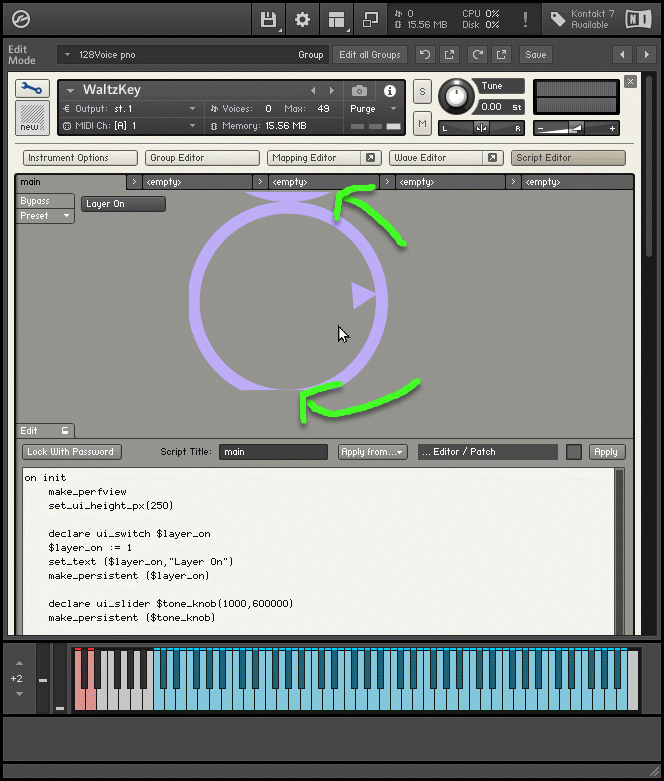The width and height of the screenshot is (664, 781).
Task: Open Instrument Options
Action: (80, 158)
